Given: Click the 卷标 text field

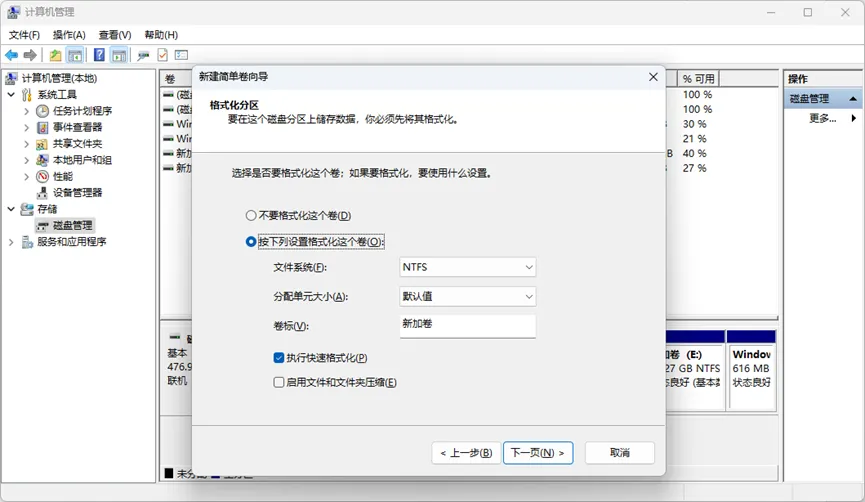Looking at the screenshot, I should [x=467, y=326].
